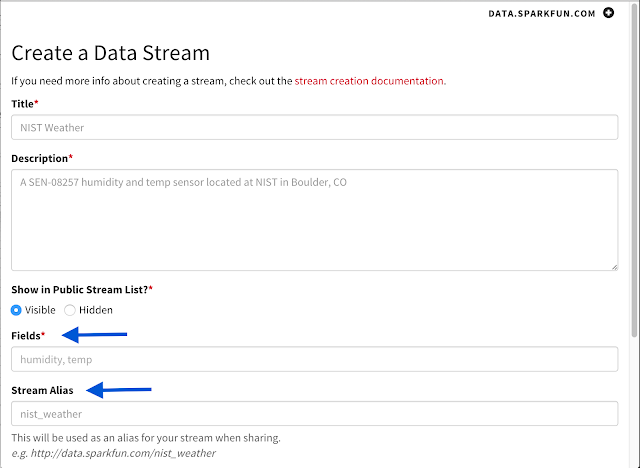
Task: Click the Stream Alias label text
Action: click(x=42, y=390)
